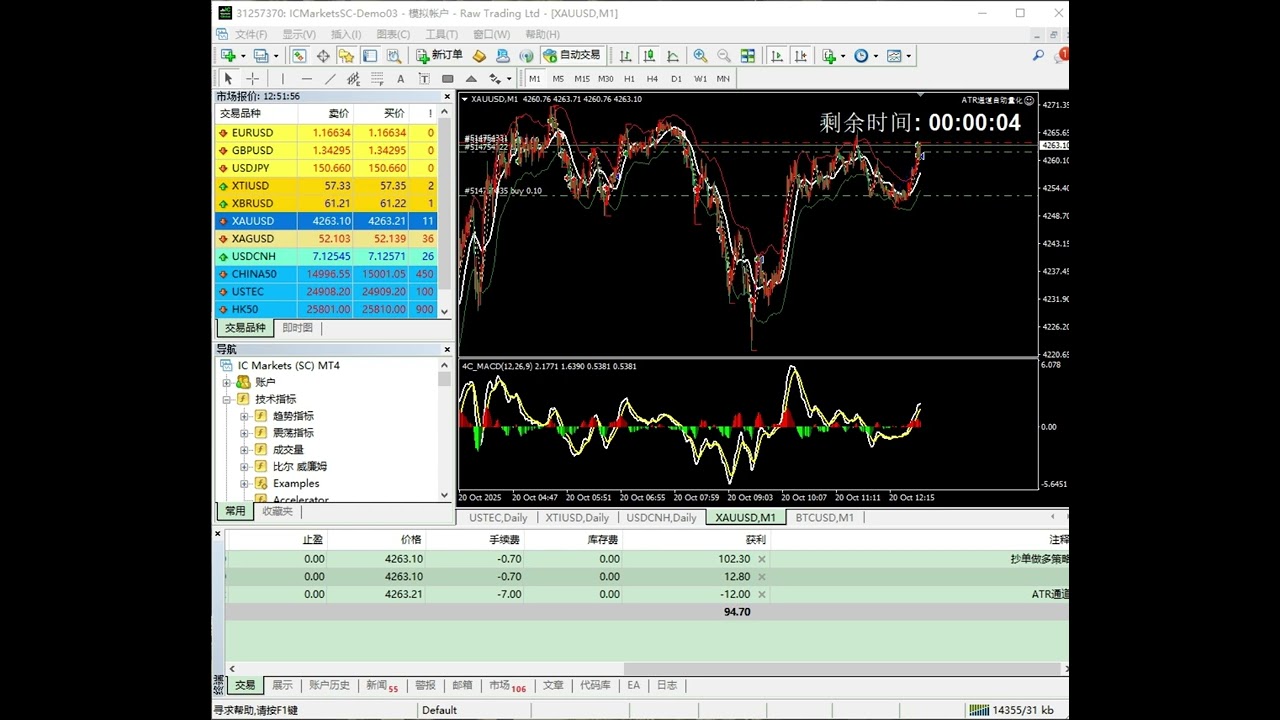Expand the Examples tree node
The image size is (1280, 720).
(x=244, y=484)
